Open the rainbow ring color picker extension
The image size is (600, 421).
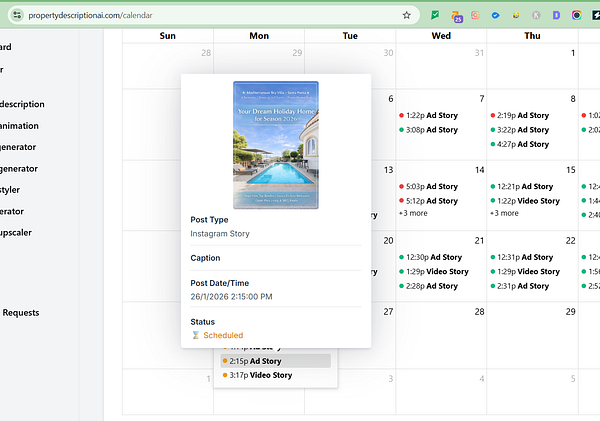tap(576, 15)
